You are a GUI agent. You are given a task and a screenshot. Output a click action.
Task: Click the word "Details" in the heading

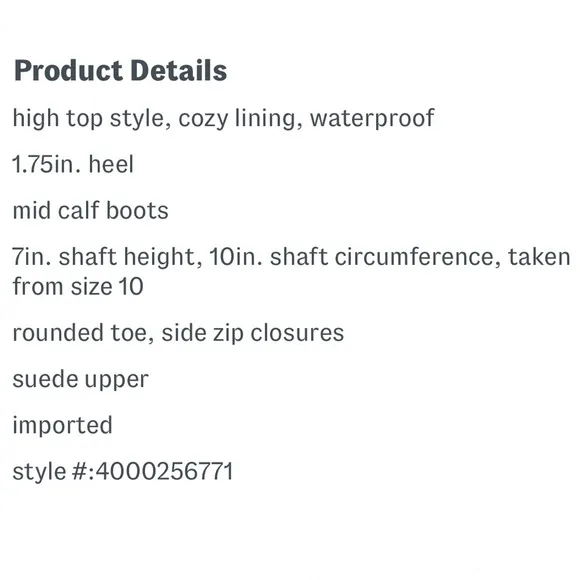(179, 70)
